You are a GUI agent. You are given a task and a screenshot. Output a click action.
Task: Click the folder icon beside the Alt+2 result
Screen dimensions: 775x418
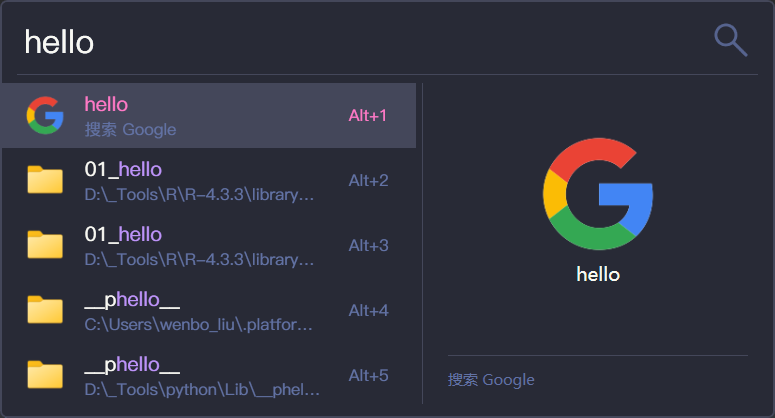click(x=45, y=181)
